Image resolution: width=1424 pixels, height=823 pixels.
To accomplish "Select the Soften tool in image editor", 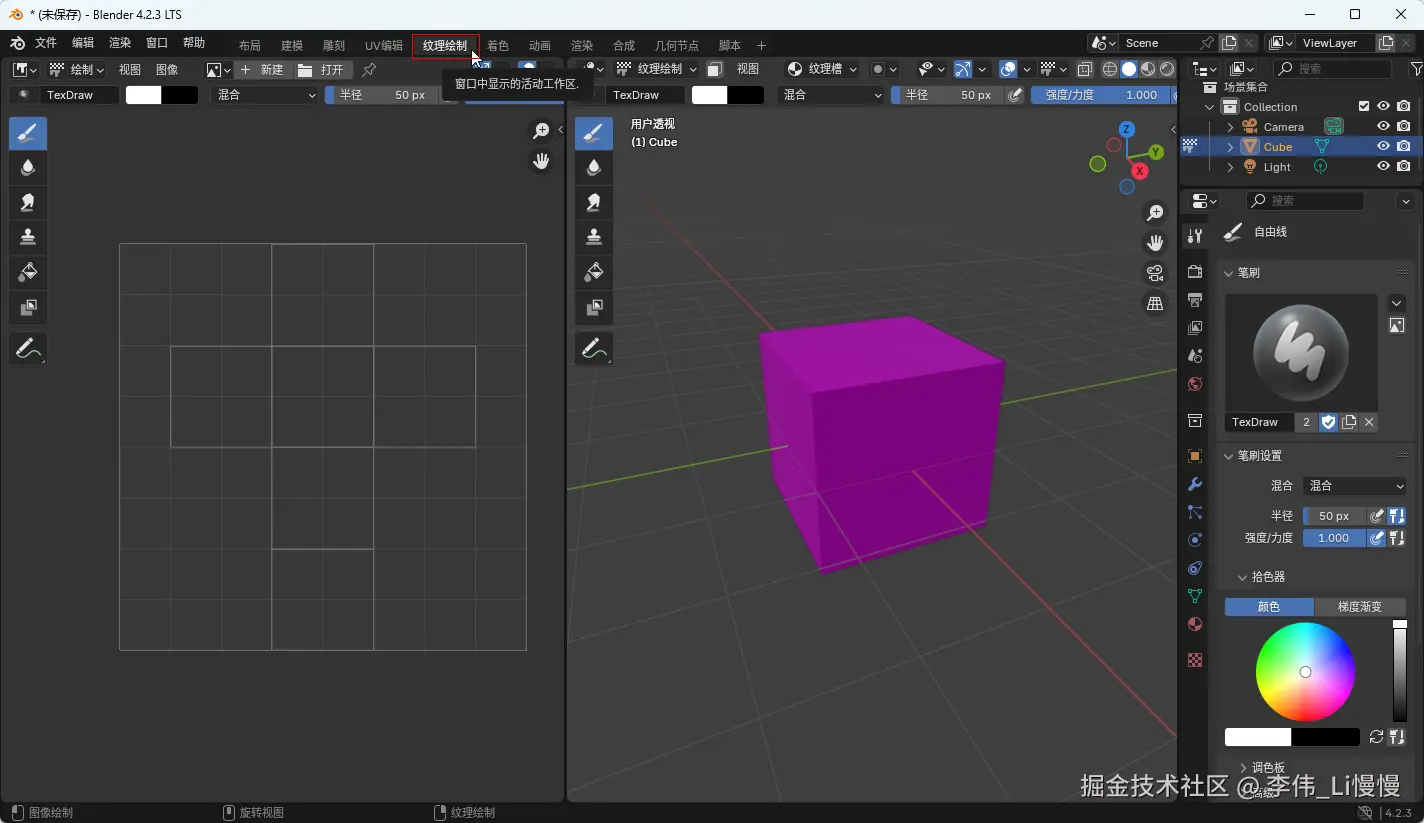I will 28,167.
